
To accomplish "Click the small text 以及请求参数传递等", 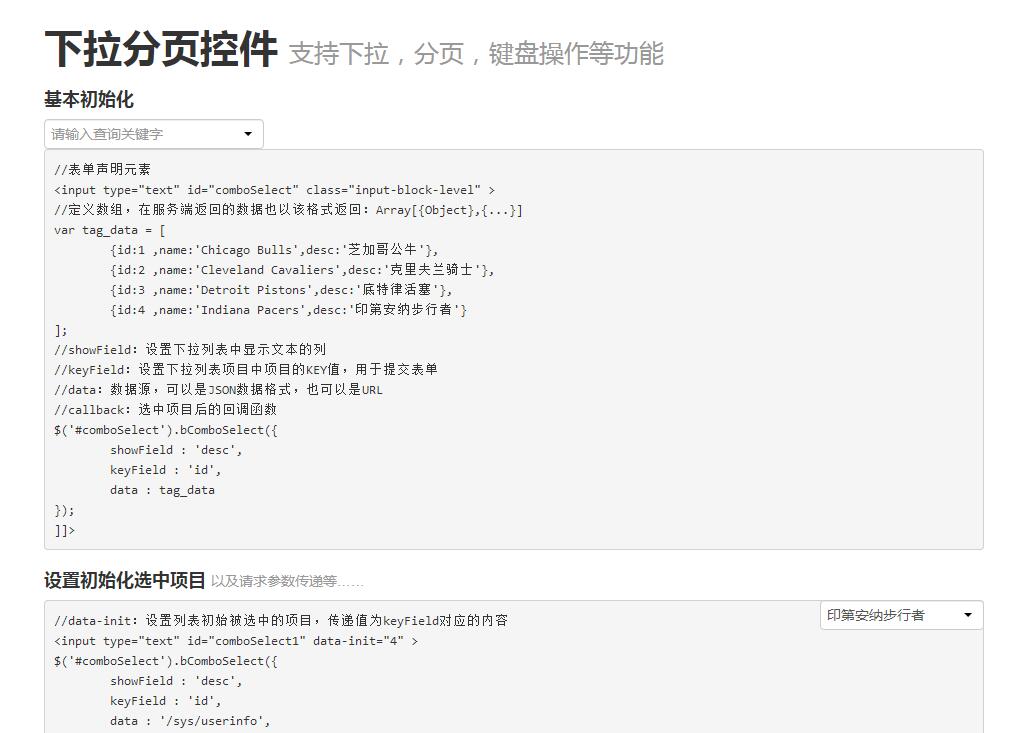I will (x=287, y=582).
